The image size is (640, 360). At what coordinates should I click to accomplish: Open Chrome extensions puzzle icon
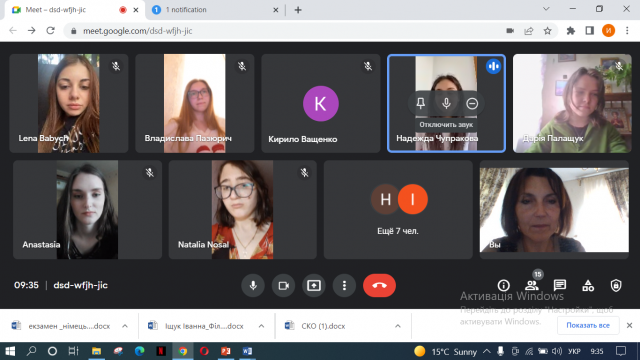click(x=571, y=31)
